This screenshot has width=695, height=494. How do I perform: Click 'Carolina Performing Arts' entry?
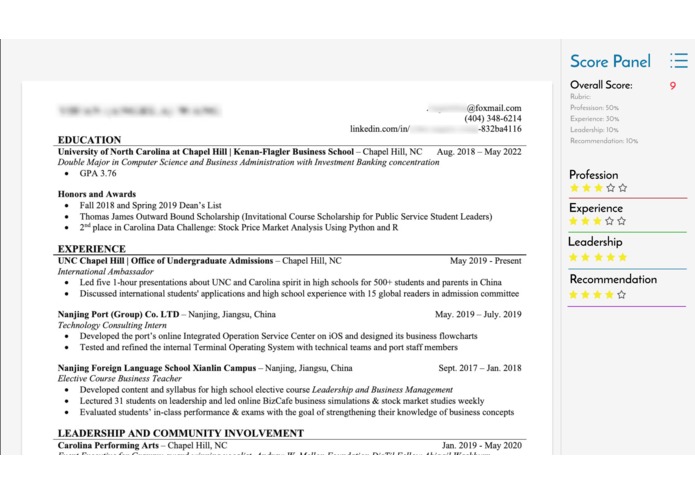(x=108, y=446)
